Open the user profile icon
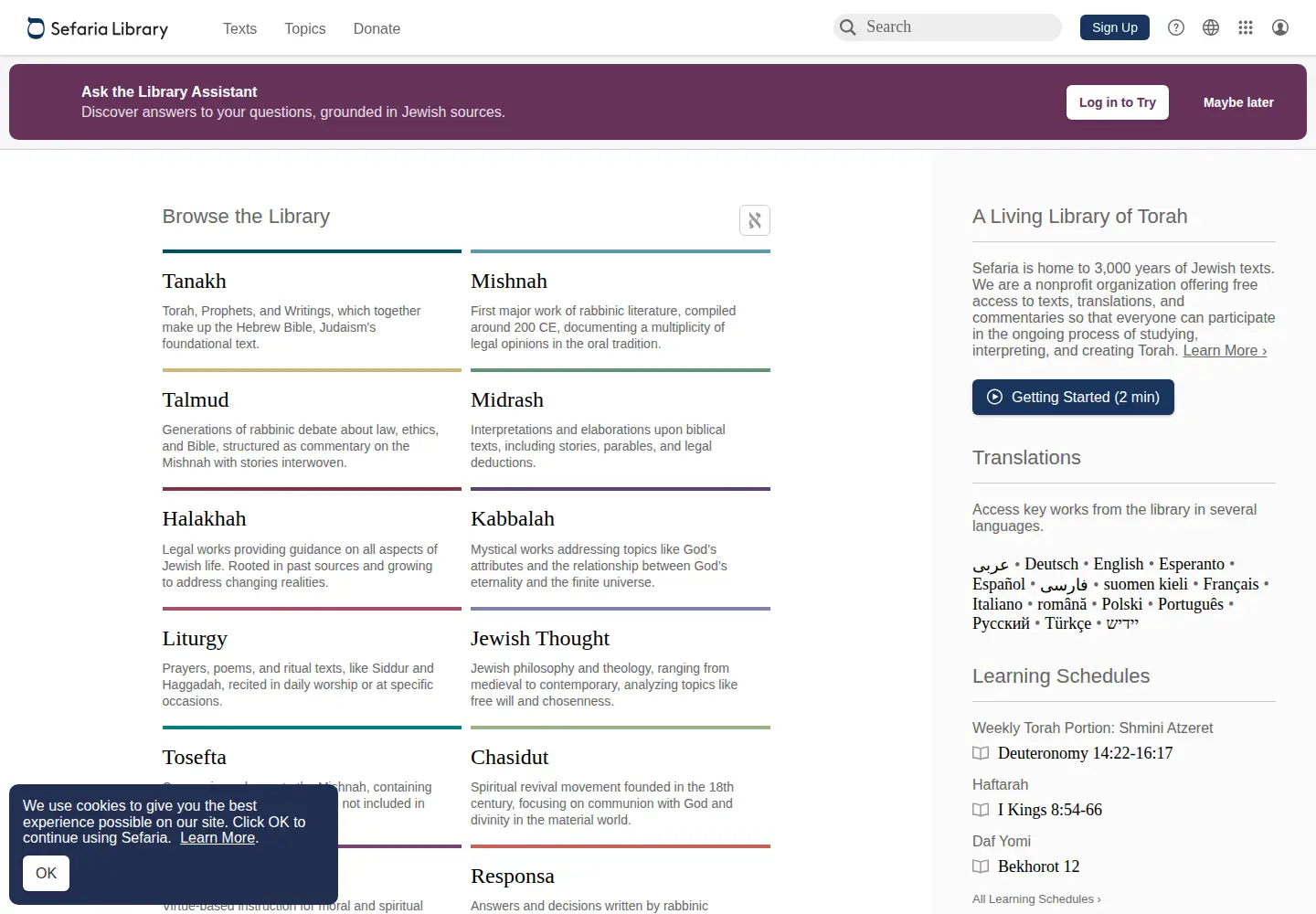The height and width of the screenshot is (914, 1316). click(x=1280, y=27)
